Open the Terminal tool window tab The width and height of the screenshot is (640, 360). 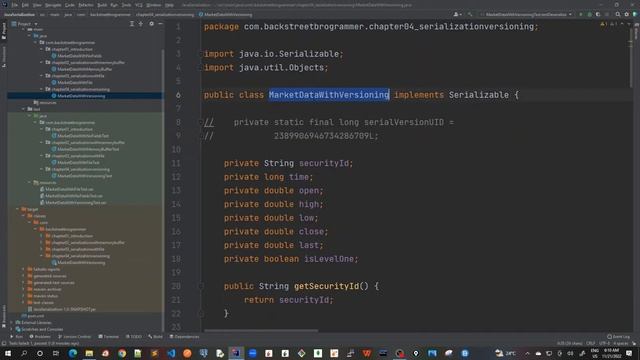(108, 337)
